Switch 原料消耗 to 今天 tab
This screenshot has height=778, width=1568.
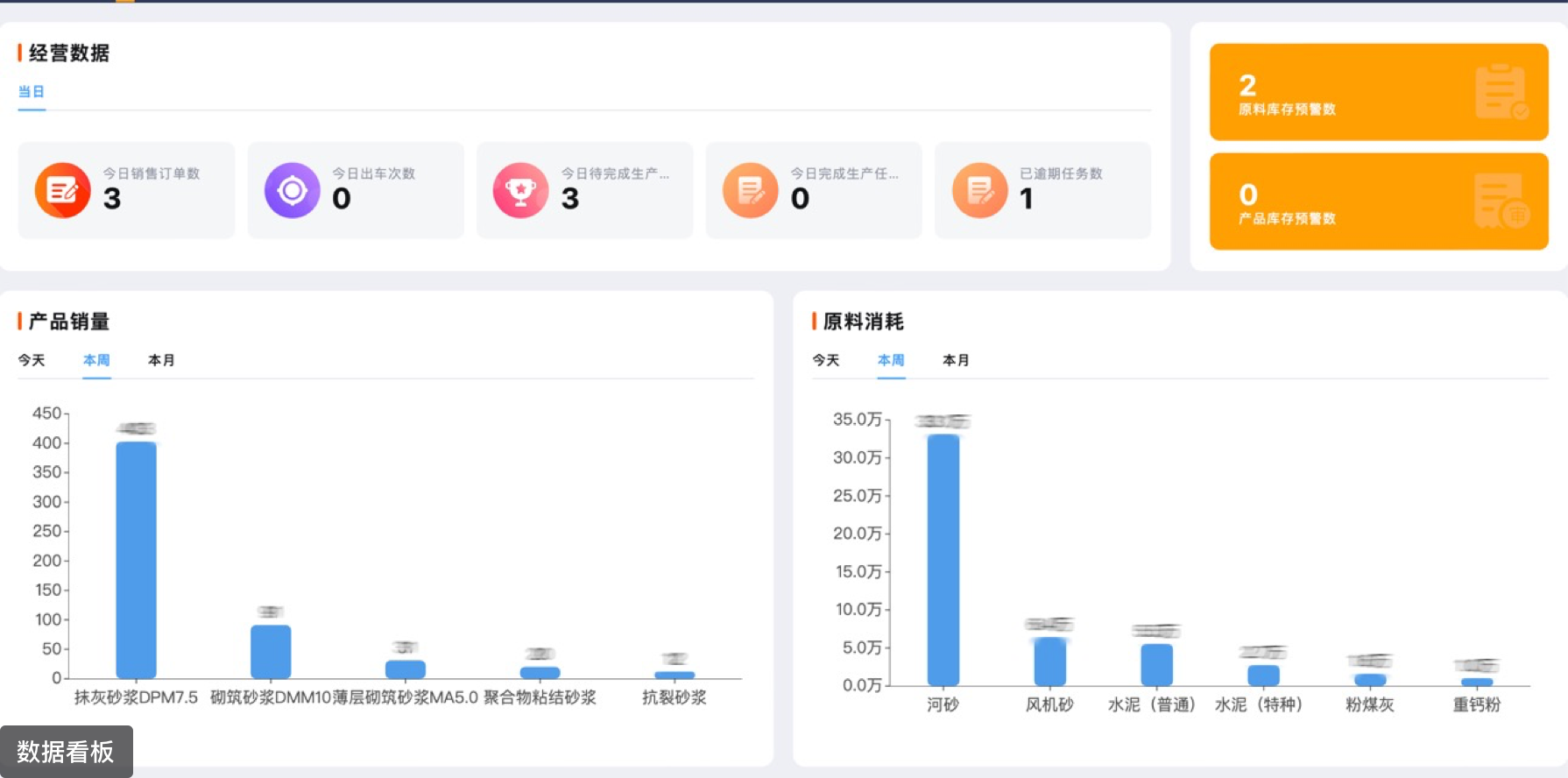pos(826,360)
